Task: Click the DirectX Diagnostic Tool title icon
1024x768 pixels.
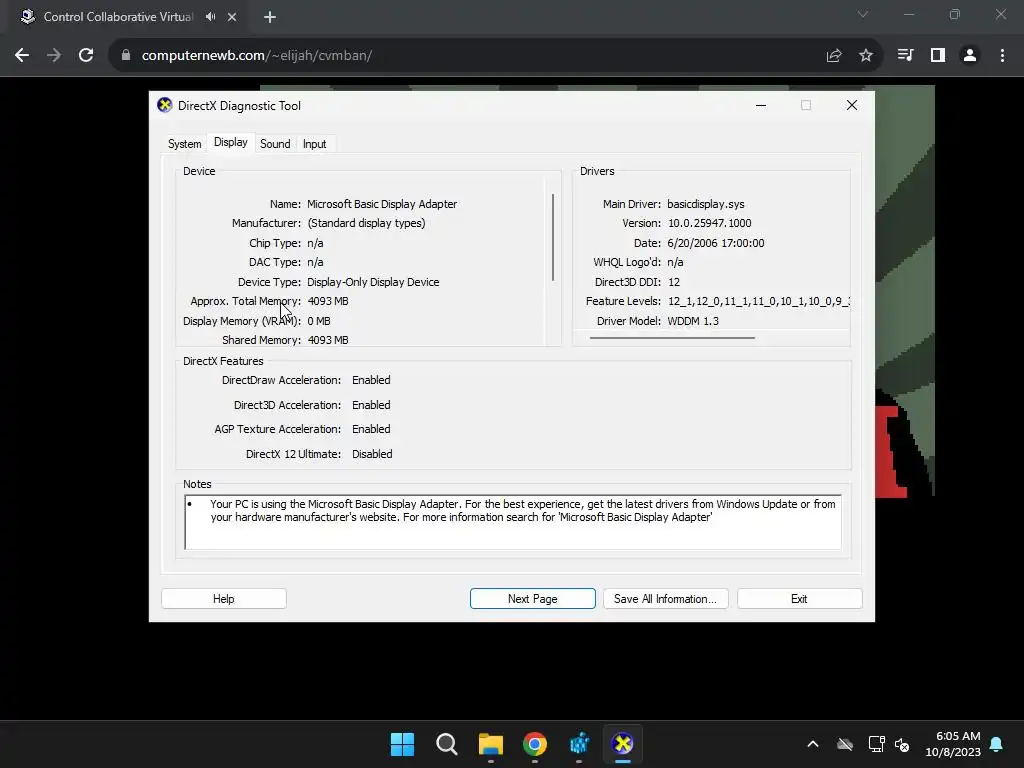Action: pos(165,105)
